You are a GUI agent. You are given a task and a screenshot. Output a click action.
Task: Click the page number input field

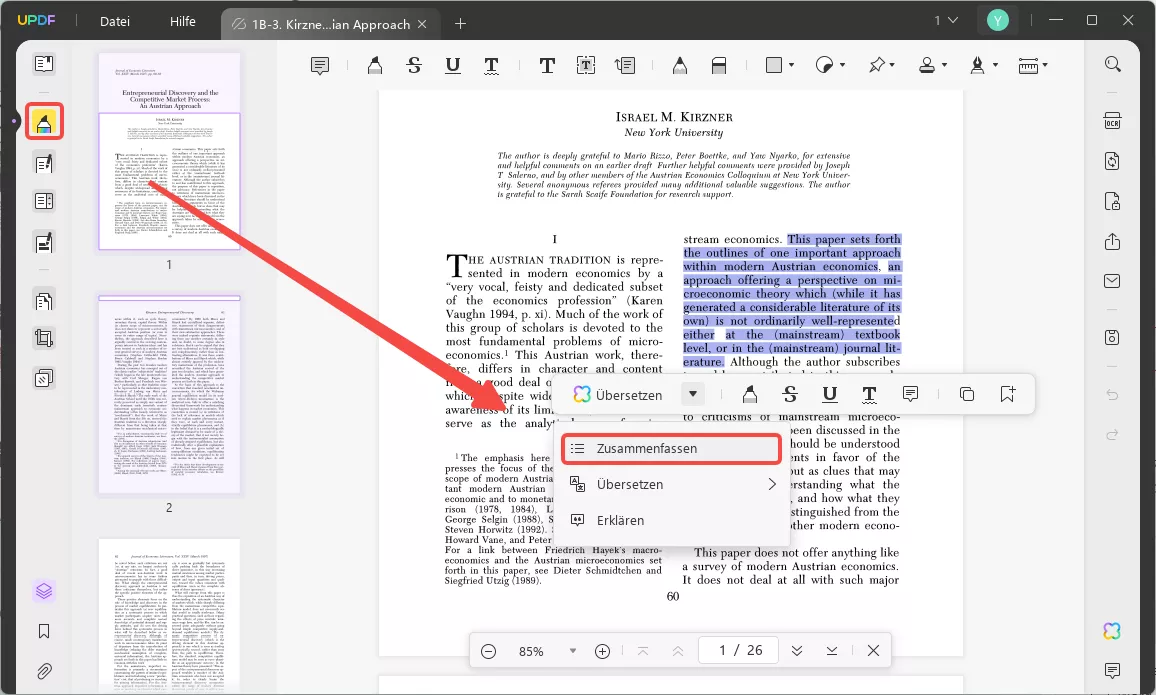[740, 650]
